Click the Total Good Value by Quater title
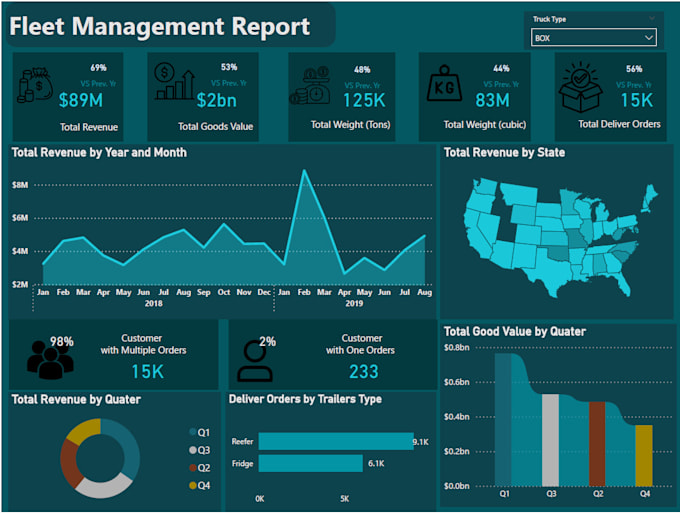 click(x=515, y=332)
